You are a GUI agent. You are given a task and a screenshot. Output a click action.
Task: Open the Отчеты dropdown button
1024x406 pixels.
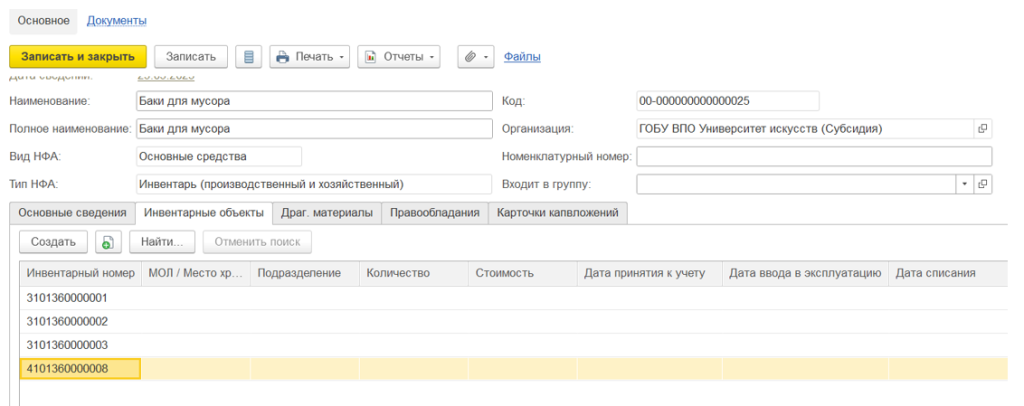(399, 57)
